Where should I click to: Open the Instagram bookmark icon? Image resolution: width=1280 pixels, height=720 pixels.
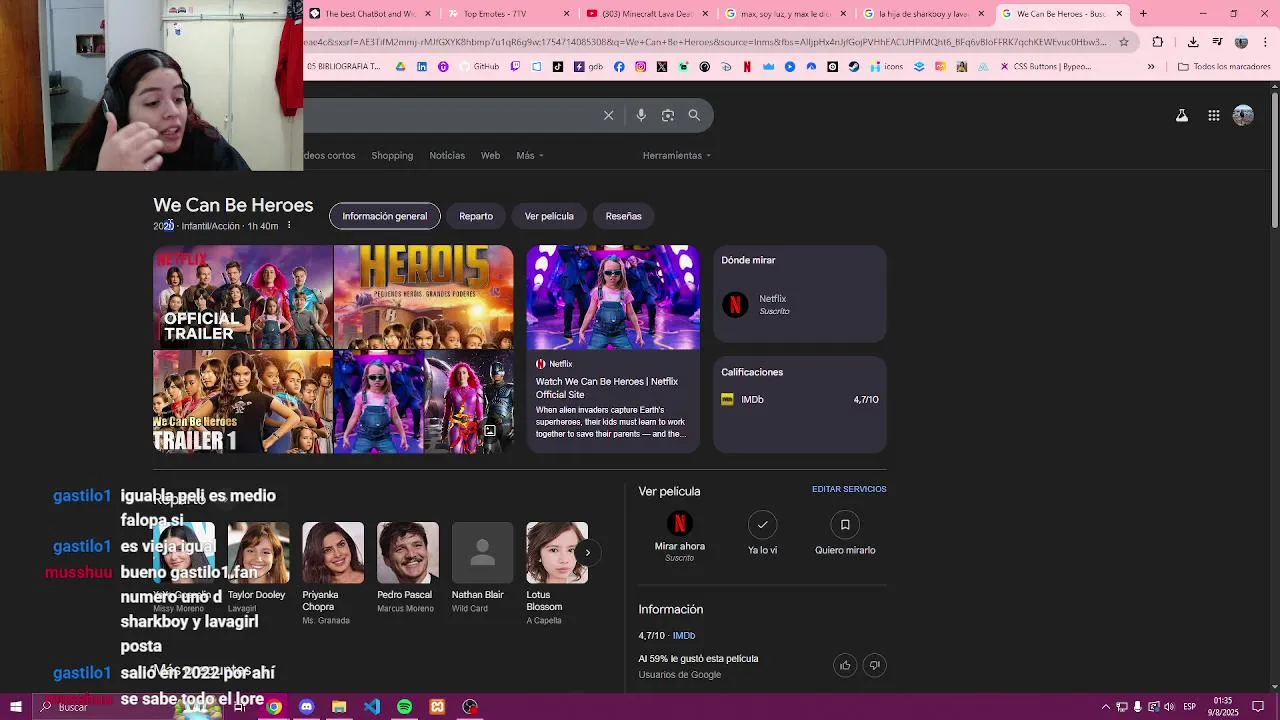coord(641,67)
